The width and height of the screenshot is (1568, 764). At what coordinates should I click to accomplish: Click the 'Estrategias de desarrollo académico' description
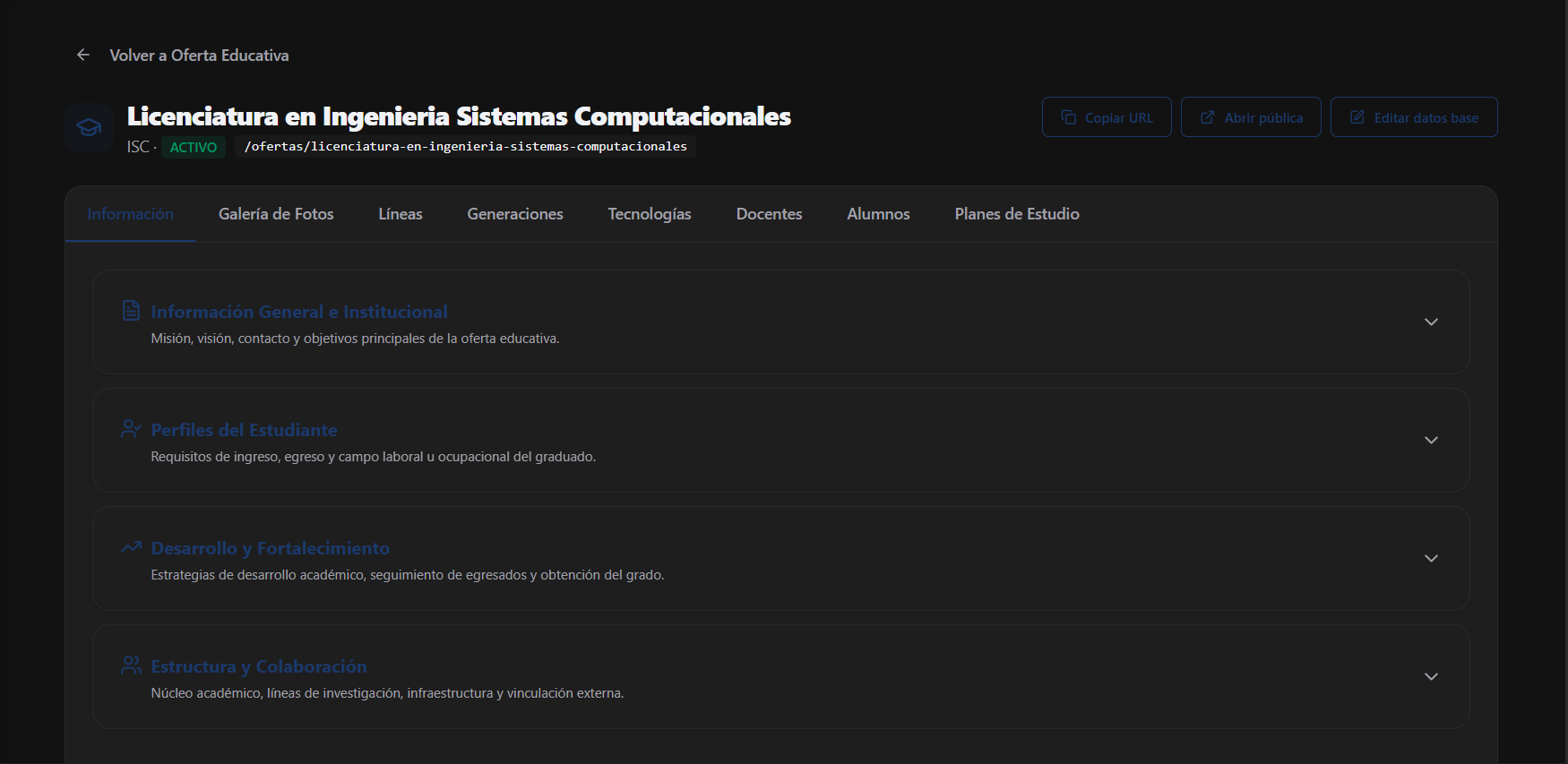pyautogui.click(x=408, y=575)
